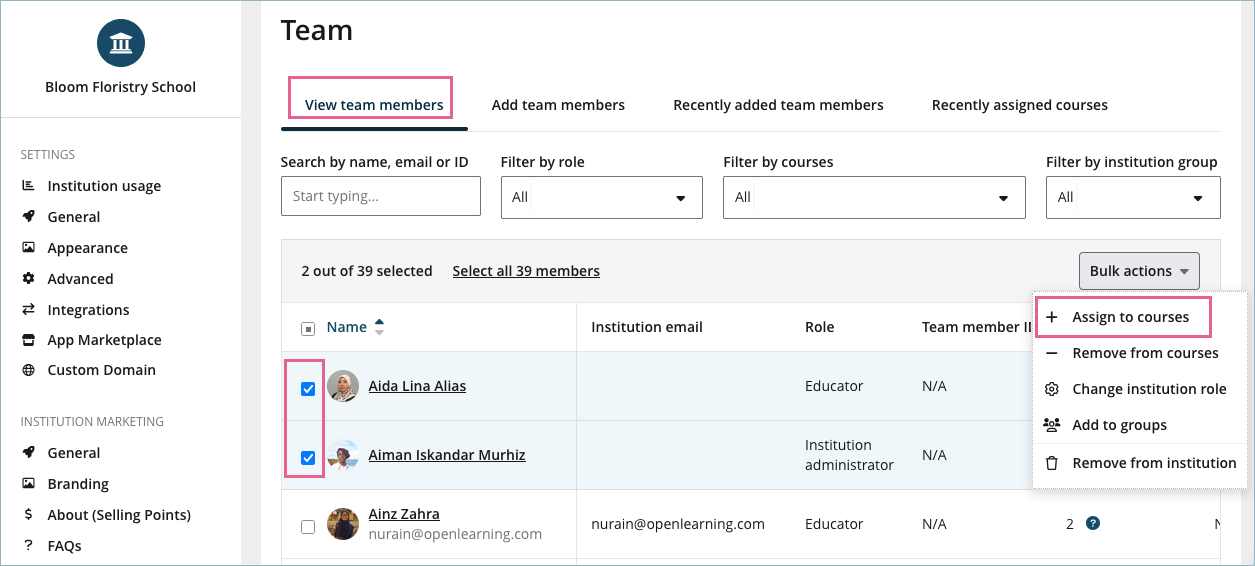Uncheck the Aida Lina Alias checkbox

click(x=308, y=389)
